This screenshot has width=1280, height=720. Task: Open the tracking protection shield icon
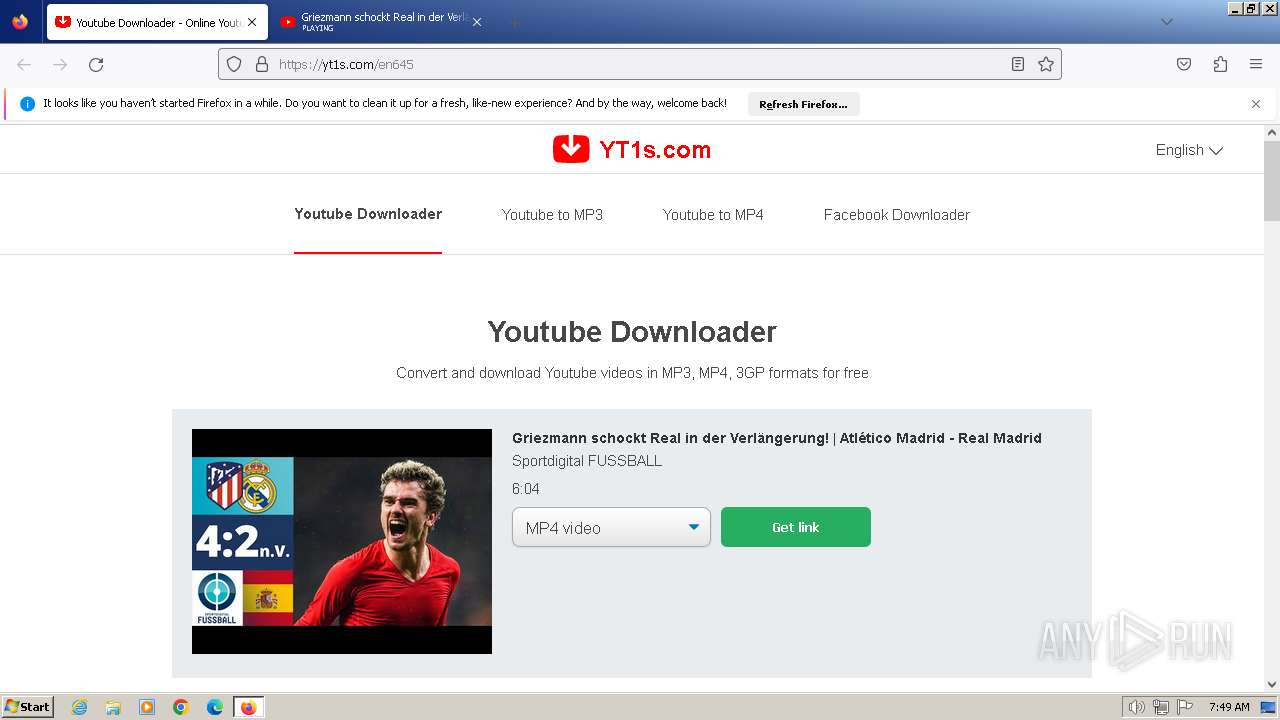(x=234, y=64)
